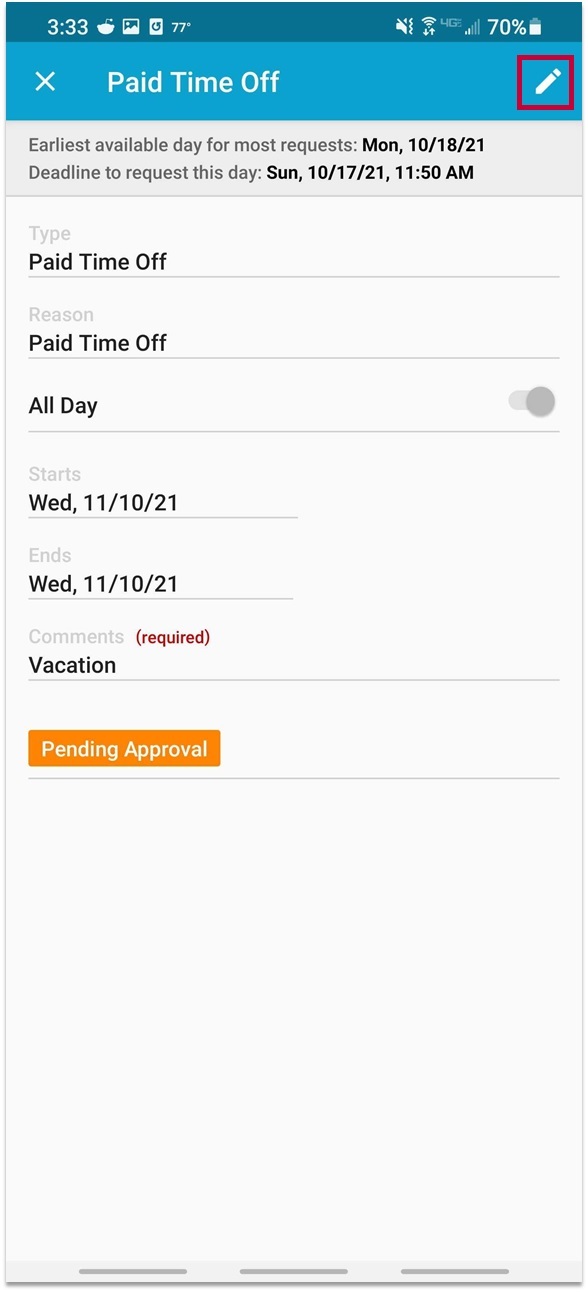Tap the first notification icon beside clock
The image size is (588, 1292).
106,27
